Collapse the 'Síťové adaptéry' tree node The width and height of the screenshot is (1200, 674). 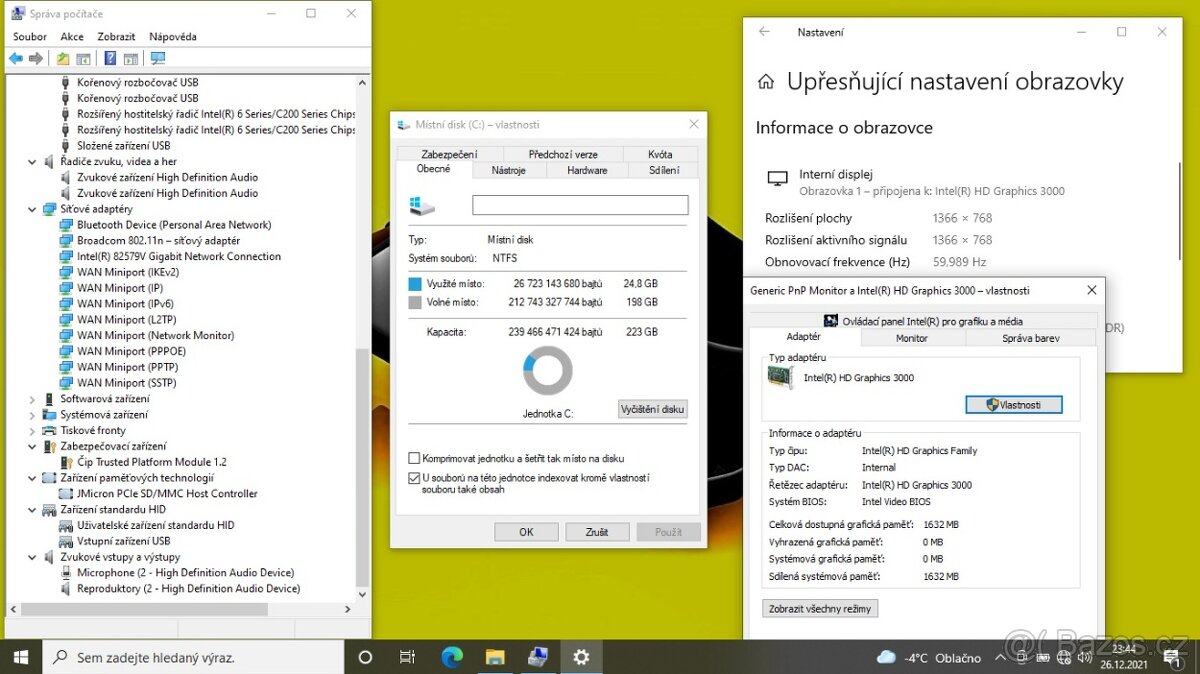tap(31, 208)
